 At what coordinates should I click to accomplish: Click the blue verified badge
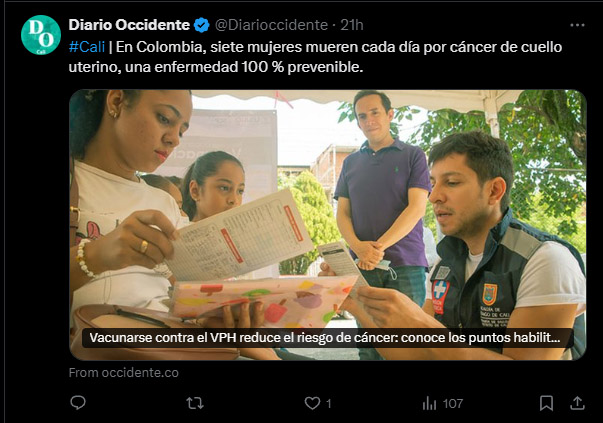(x=202, y=25)
